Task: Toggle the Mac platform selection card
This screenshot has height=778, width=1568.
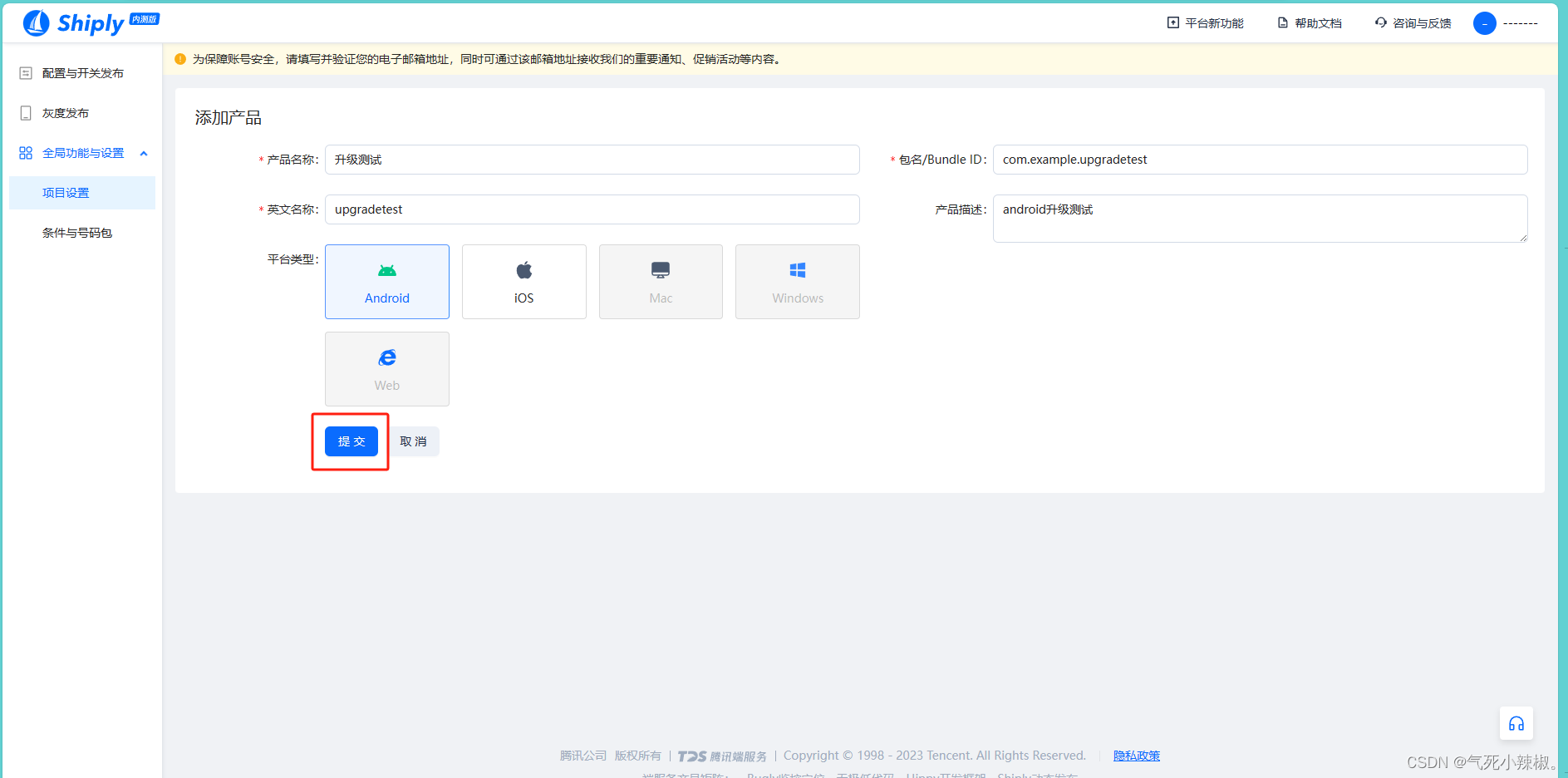Action: coord(660,281)
